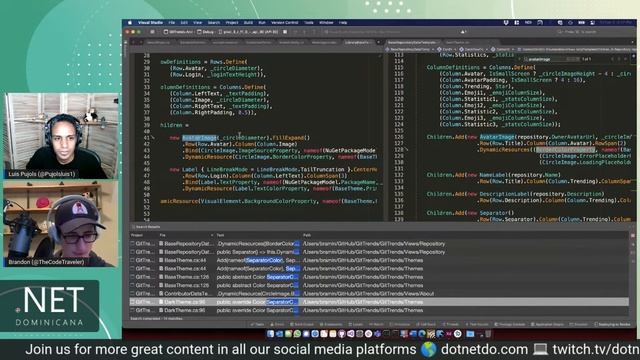Open the Watch pad
640x360 pixels.
pos(376,324)
